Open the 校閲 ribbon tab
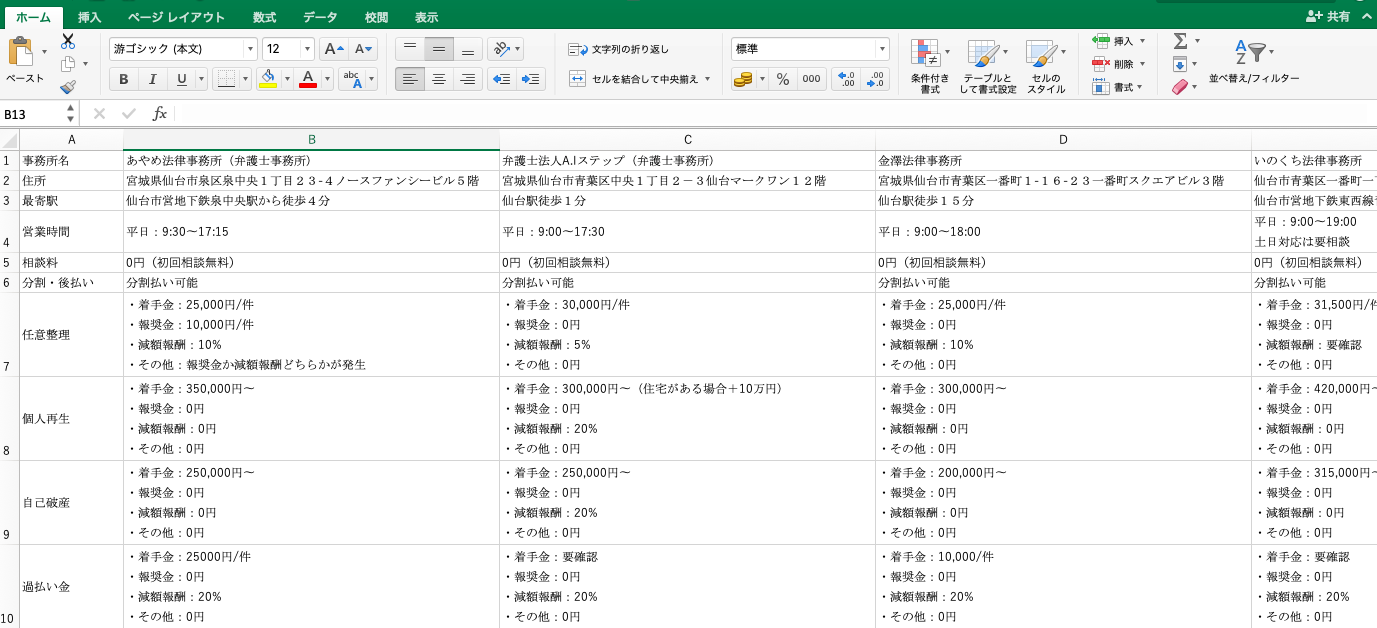The image size is (1377, 628). 376,17
